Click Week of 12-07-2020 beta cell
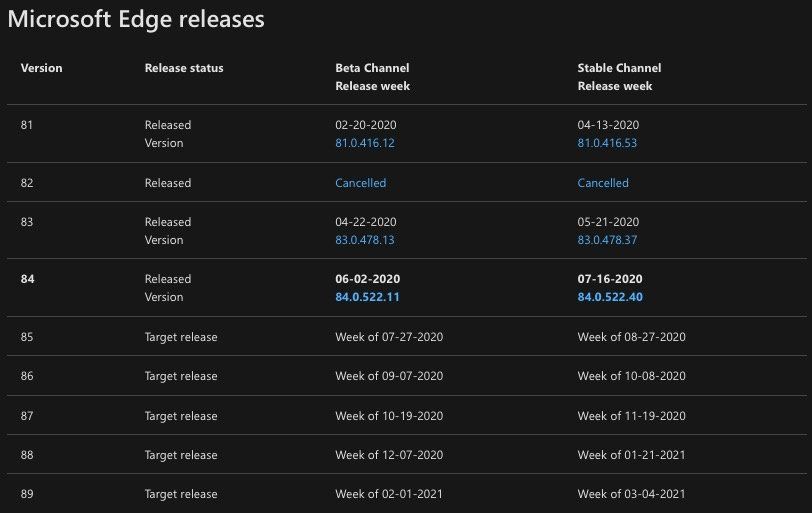The image size is (812, 513). click(x=389, y=455)
